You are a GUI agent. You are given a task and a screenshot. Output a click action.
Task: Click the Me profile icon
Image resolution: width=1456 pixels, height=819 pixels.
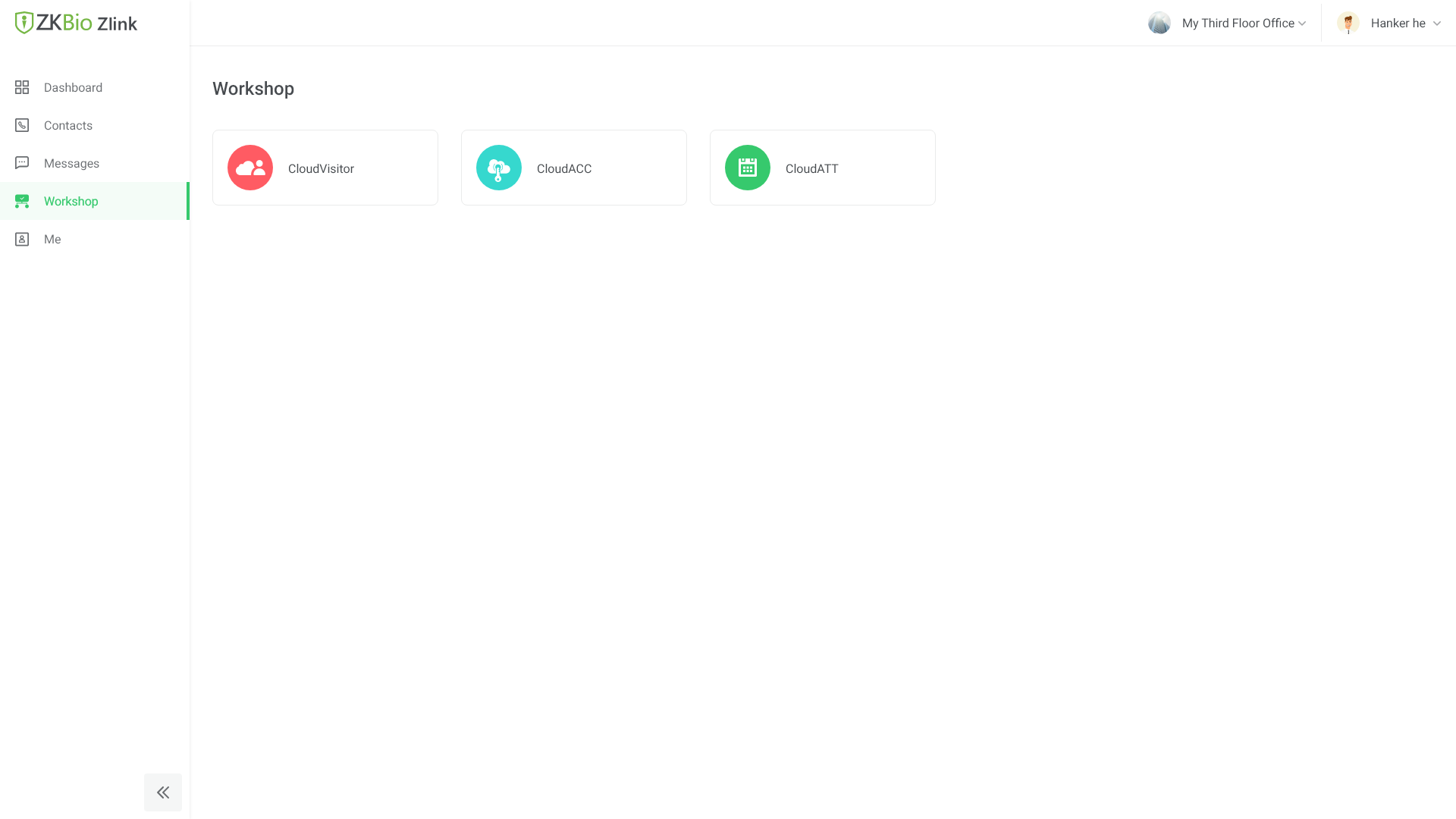coord(22,239)
